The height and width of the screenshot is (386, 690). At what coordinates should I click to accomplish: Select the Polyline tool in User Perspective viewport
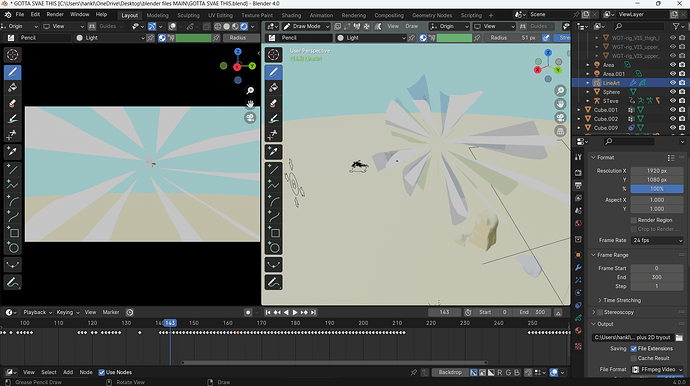pos(273,185)
